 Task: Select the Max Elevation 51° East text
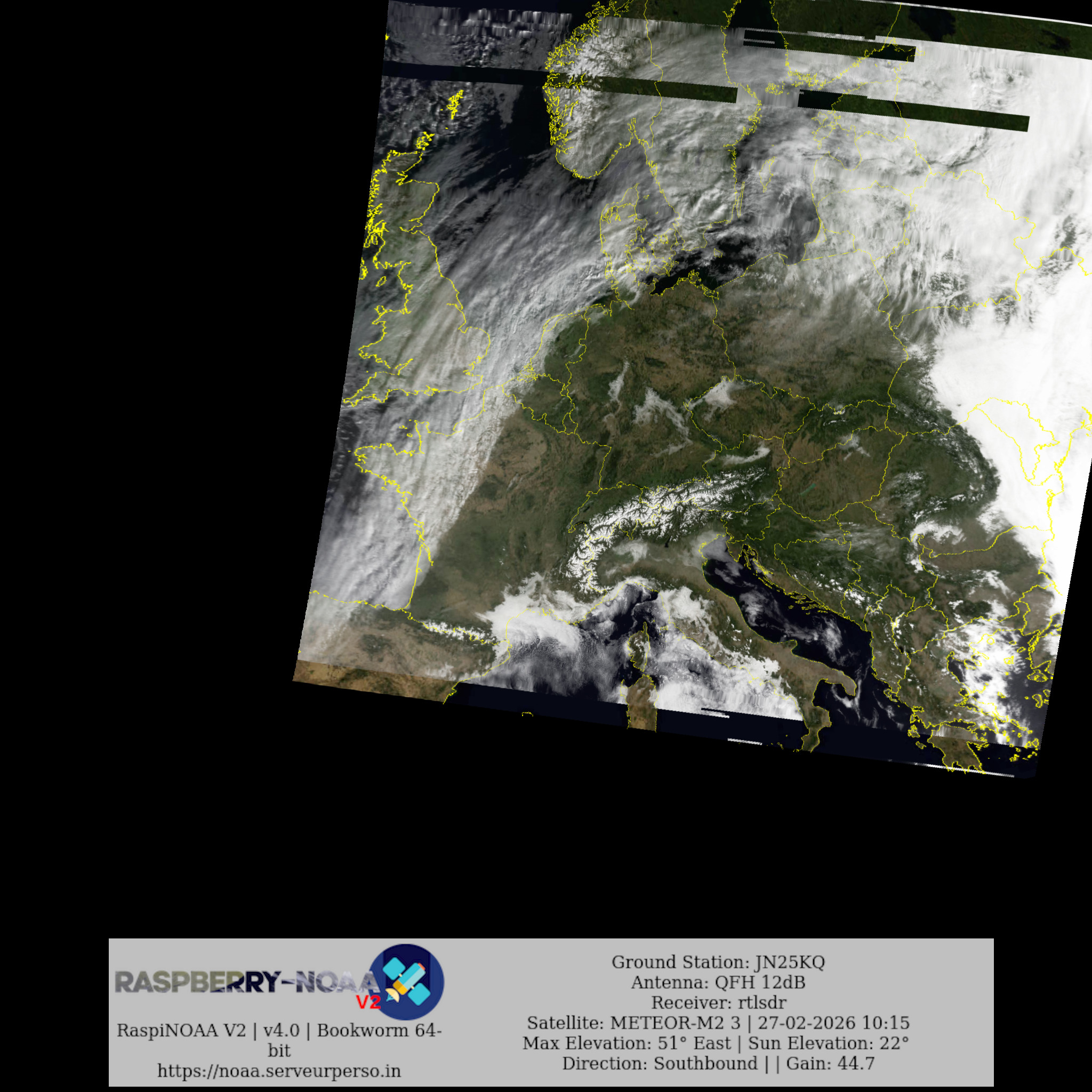tap(628, 1043)
